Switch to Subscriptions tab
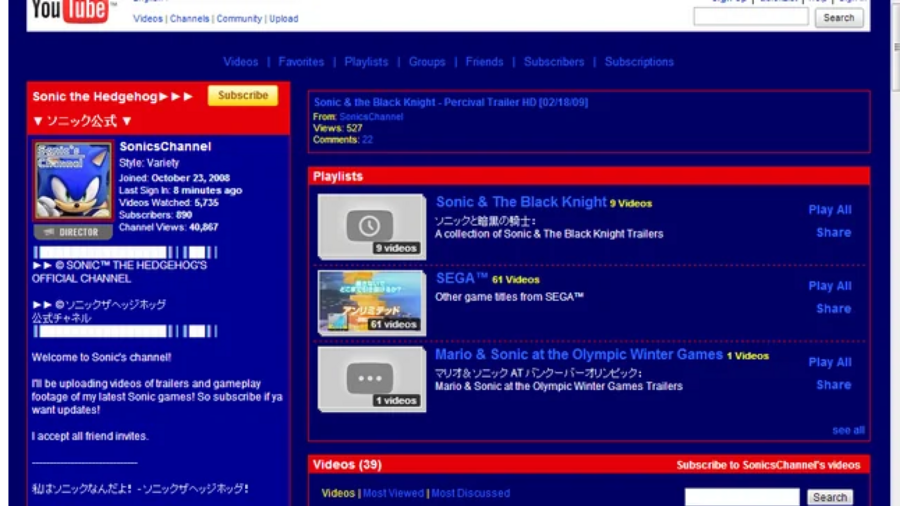Screen dimensions: 900x506 [639, 62]
